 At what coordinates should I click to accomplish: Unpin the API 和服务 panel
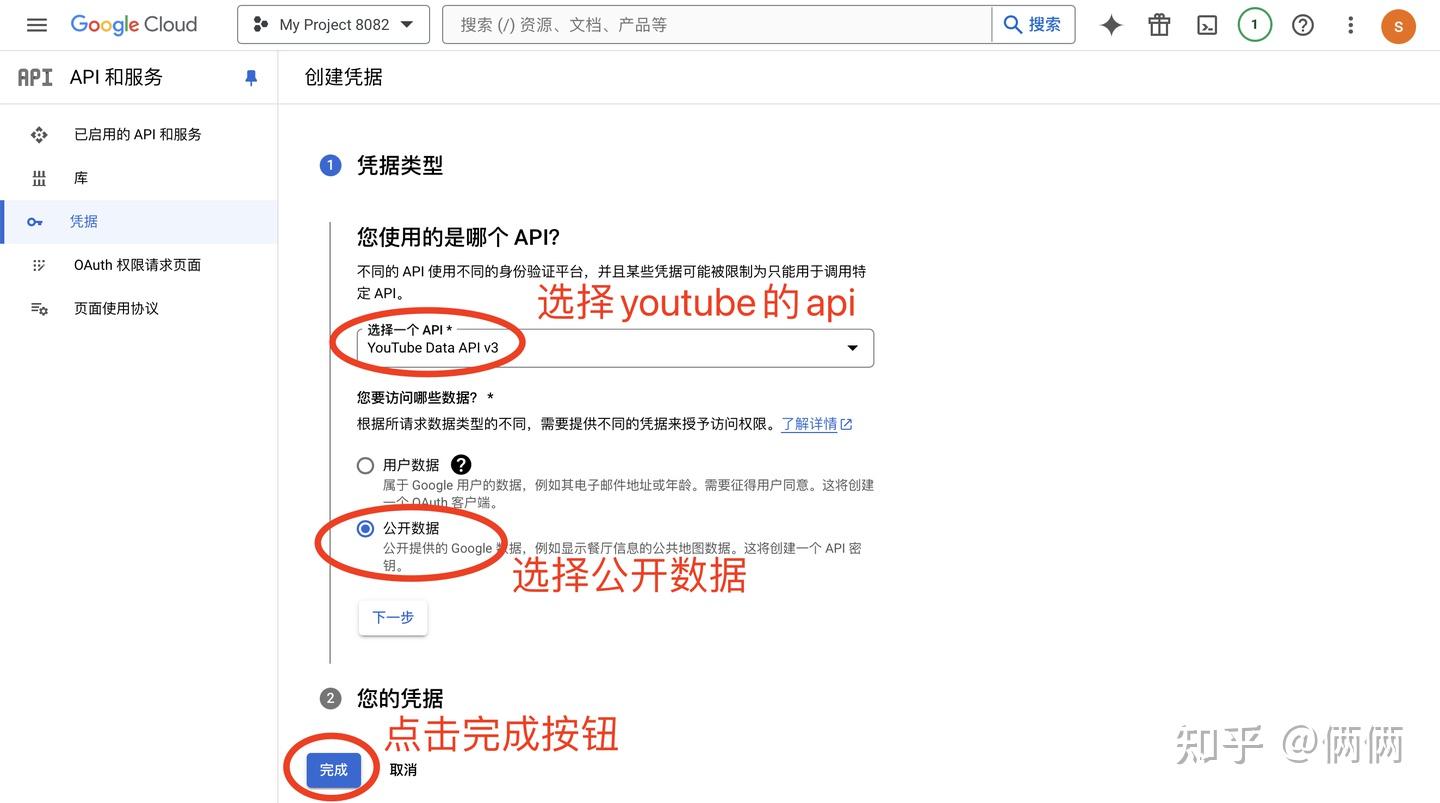coord(251,76)
